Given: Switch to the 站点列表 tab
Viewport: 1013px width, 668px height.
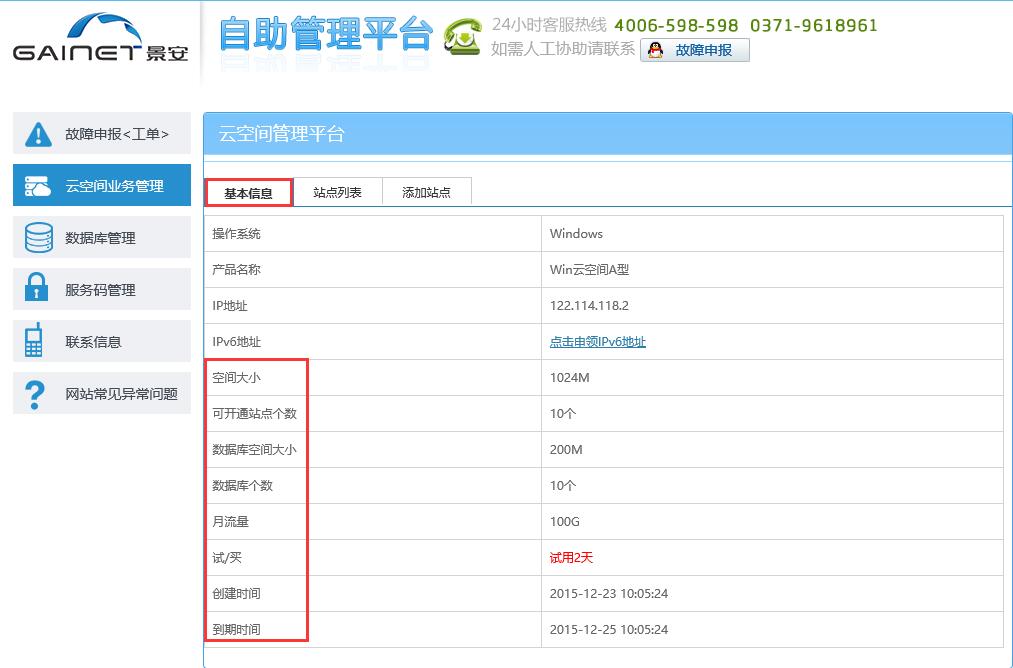Looking at the screenshot, I should pyautogui.click(x=337, y=193).
